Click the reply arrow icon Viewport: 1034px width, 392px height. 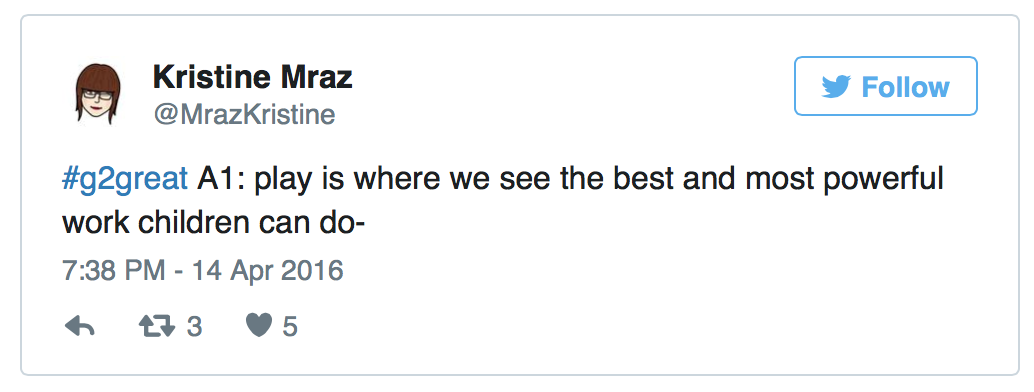tap(80, 326)
